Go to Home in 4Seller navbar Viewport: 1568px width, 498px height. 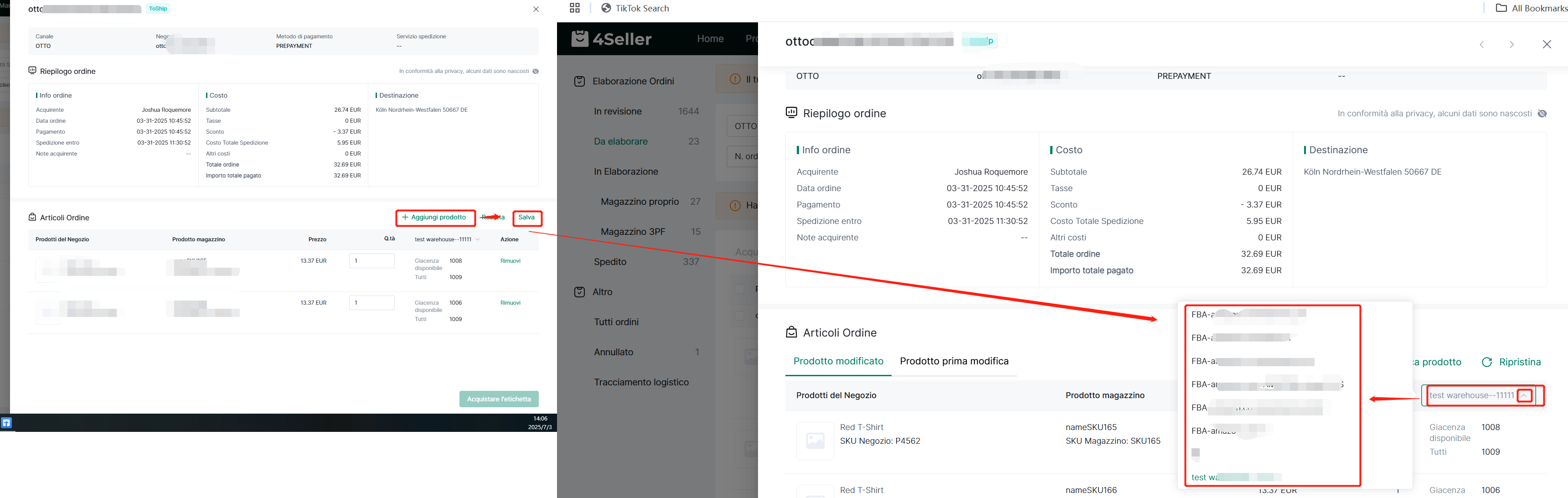(710, 38)
